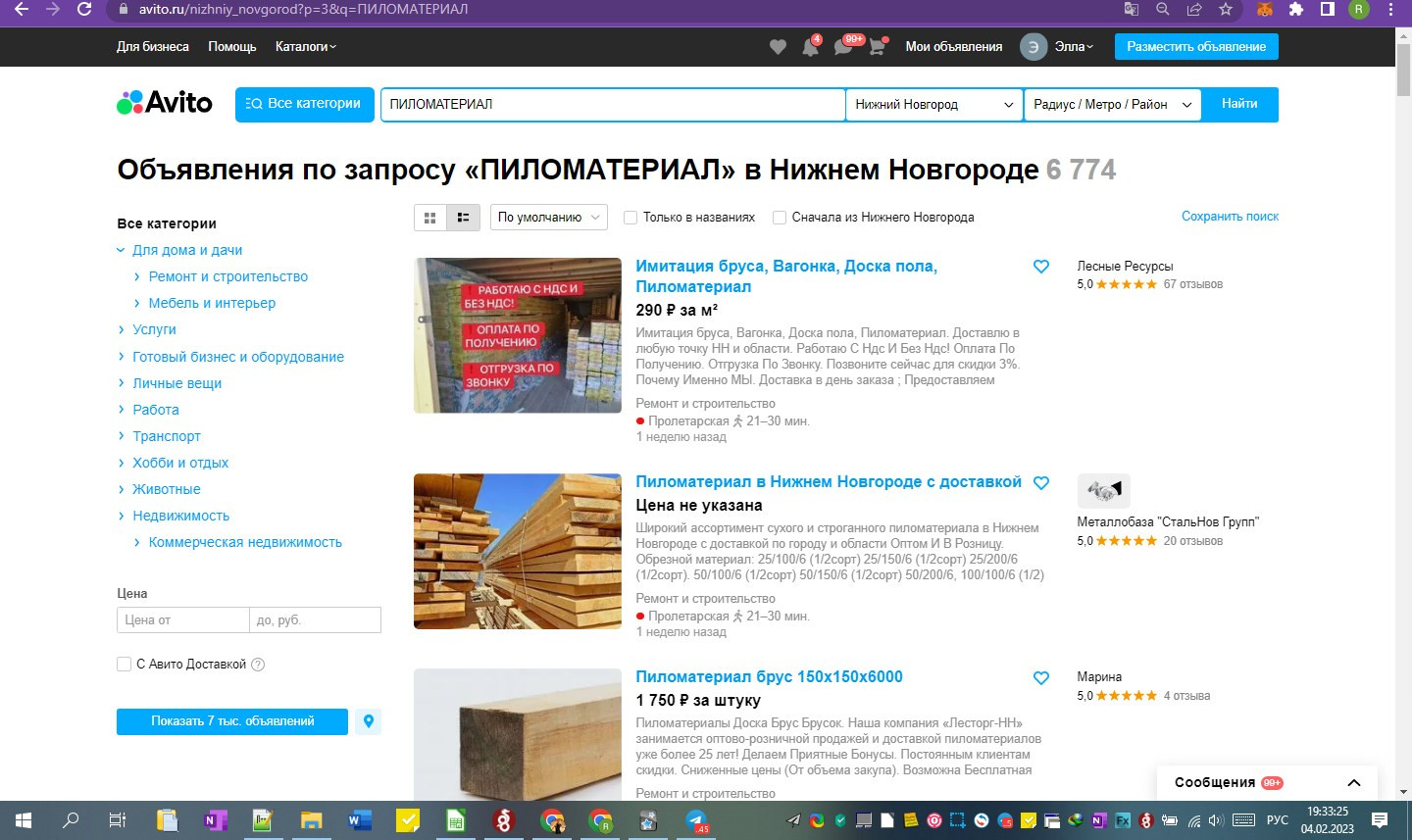Open seller 'Лесные Ресурсы' profile
Image resolution: width=1412 pixels, height=840 pixels.
pos(1125,267)
